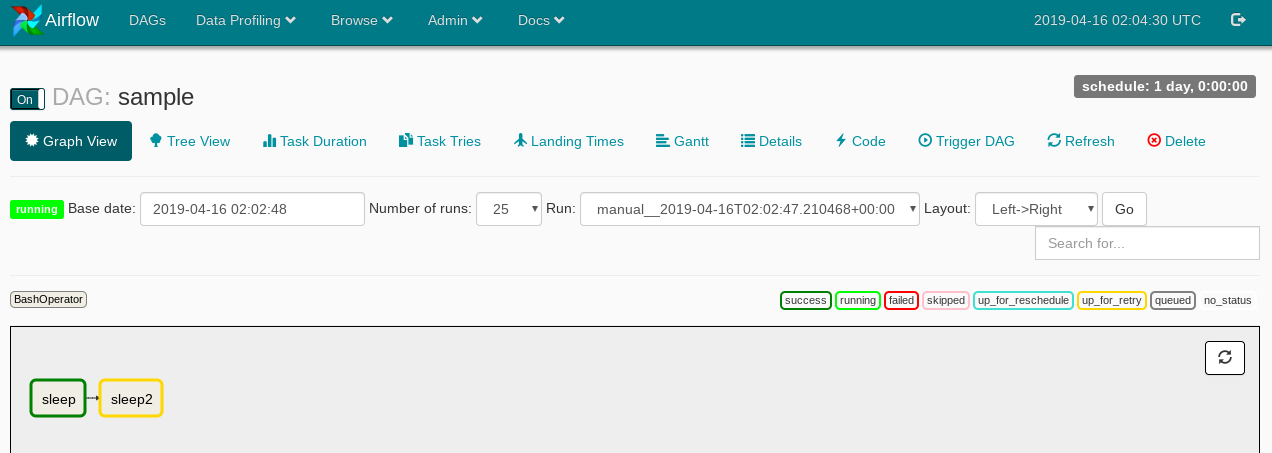View the DAG Code tab
The width and height of the screenshot is (1272, 453).
pos(860,141)
